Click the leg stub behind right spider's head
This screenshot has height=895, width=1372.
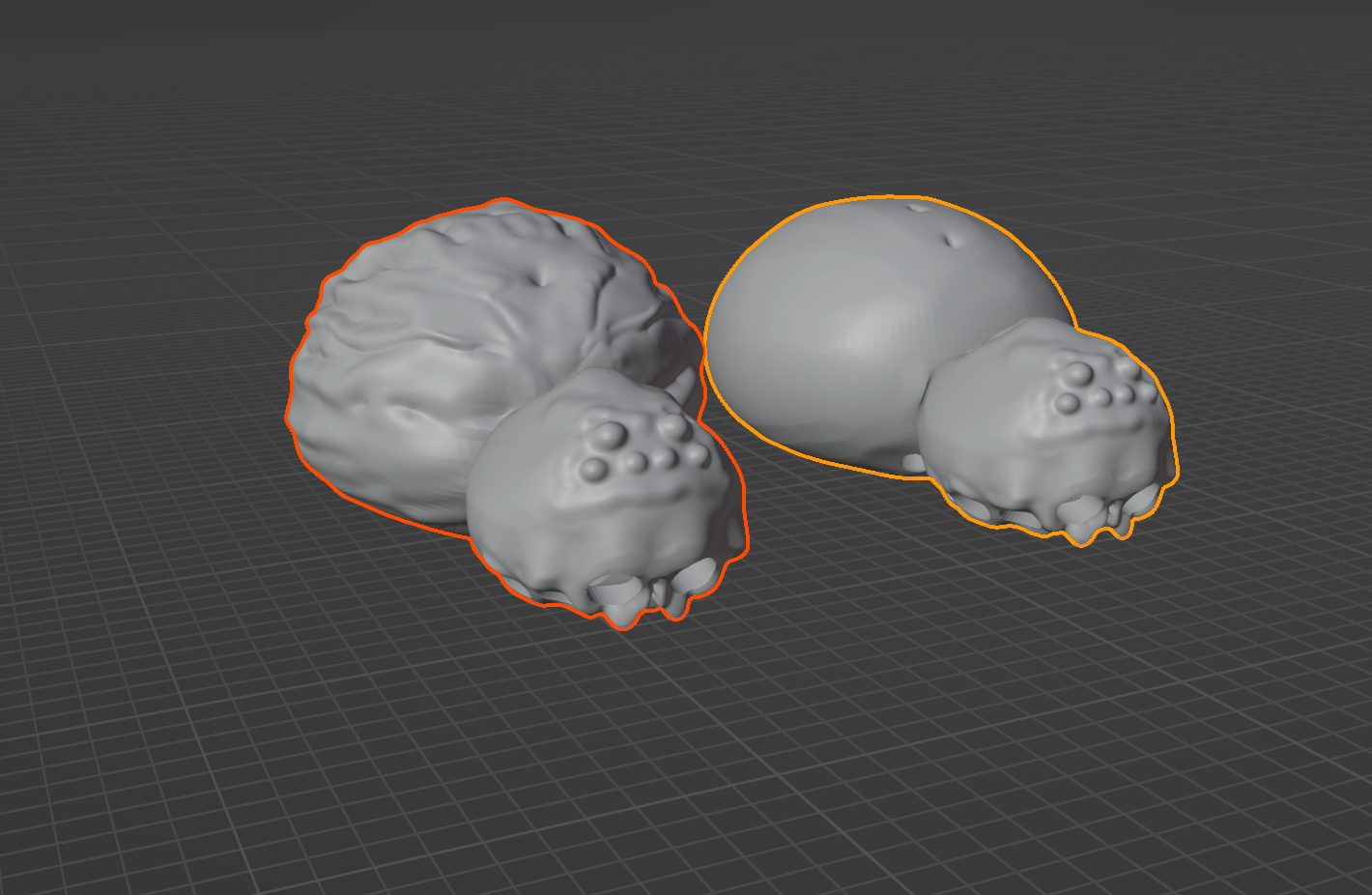point(912,464)
